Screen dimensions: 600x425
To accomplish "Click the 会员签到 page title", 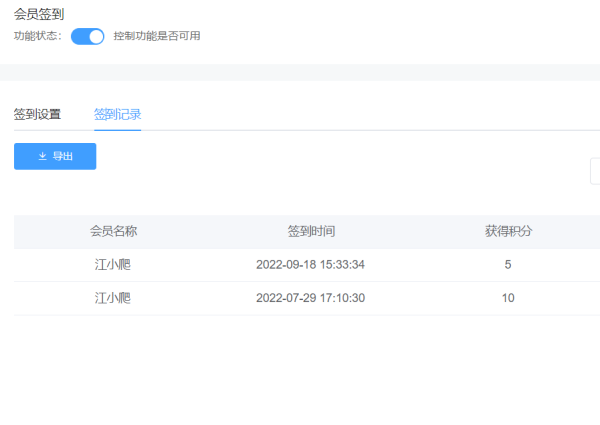I will pyautogui.click(x=39, y=15).
